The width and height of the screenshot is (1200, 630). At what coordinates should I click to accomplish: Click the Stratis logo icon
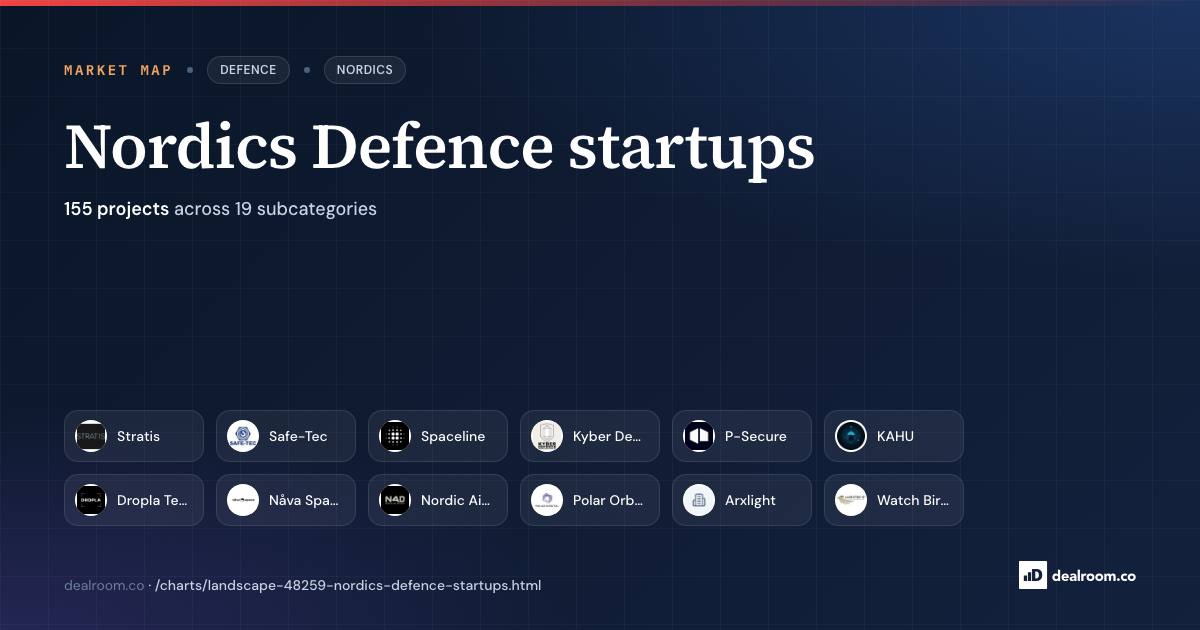point(91,436)
